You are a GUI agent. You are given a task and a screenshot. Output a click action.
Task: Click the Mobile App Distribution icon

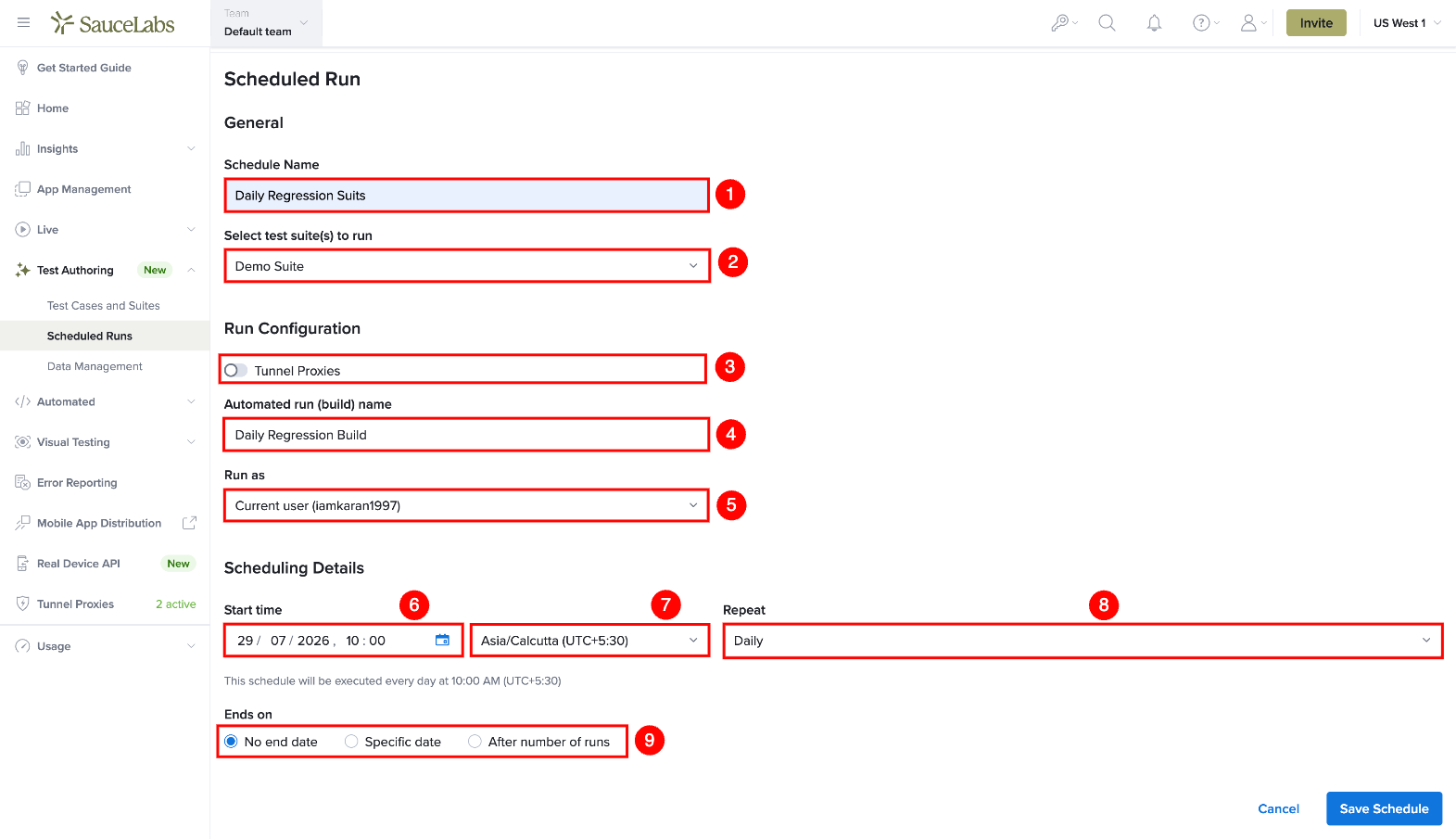point(22,524)
